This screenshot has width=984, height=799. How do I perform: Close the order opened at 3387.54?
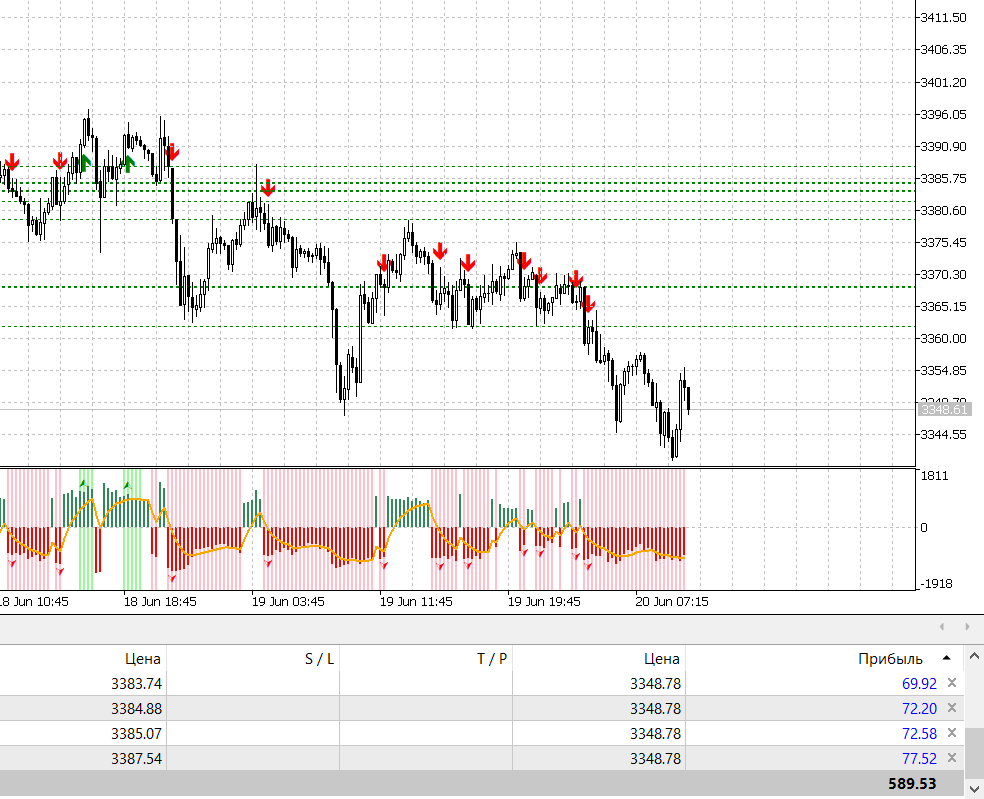952,759
